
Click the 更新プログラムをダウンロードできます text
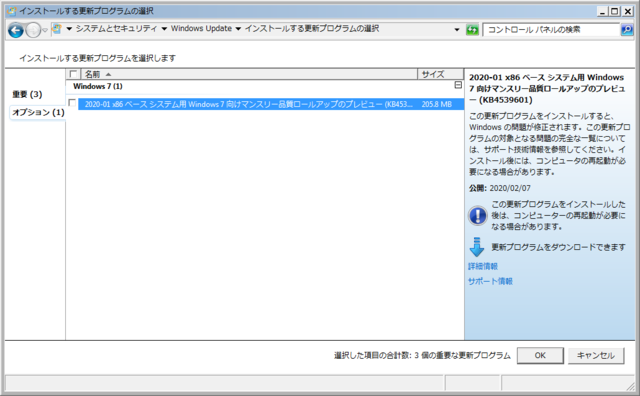[x=558, y=247]
